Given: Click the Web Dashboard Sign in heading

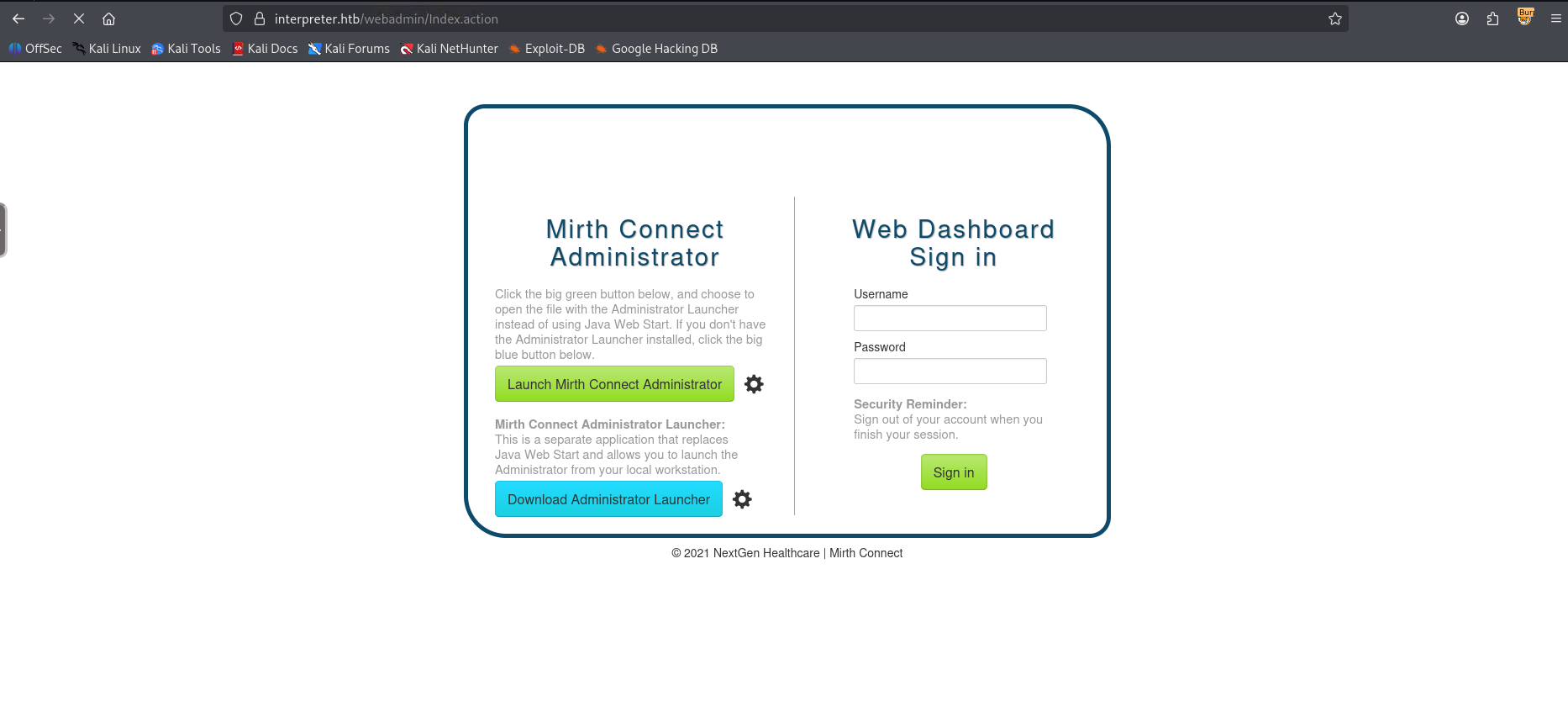Looking at the screenshot, I should [x=953, y=243].
